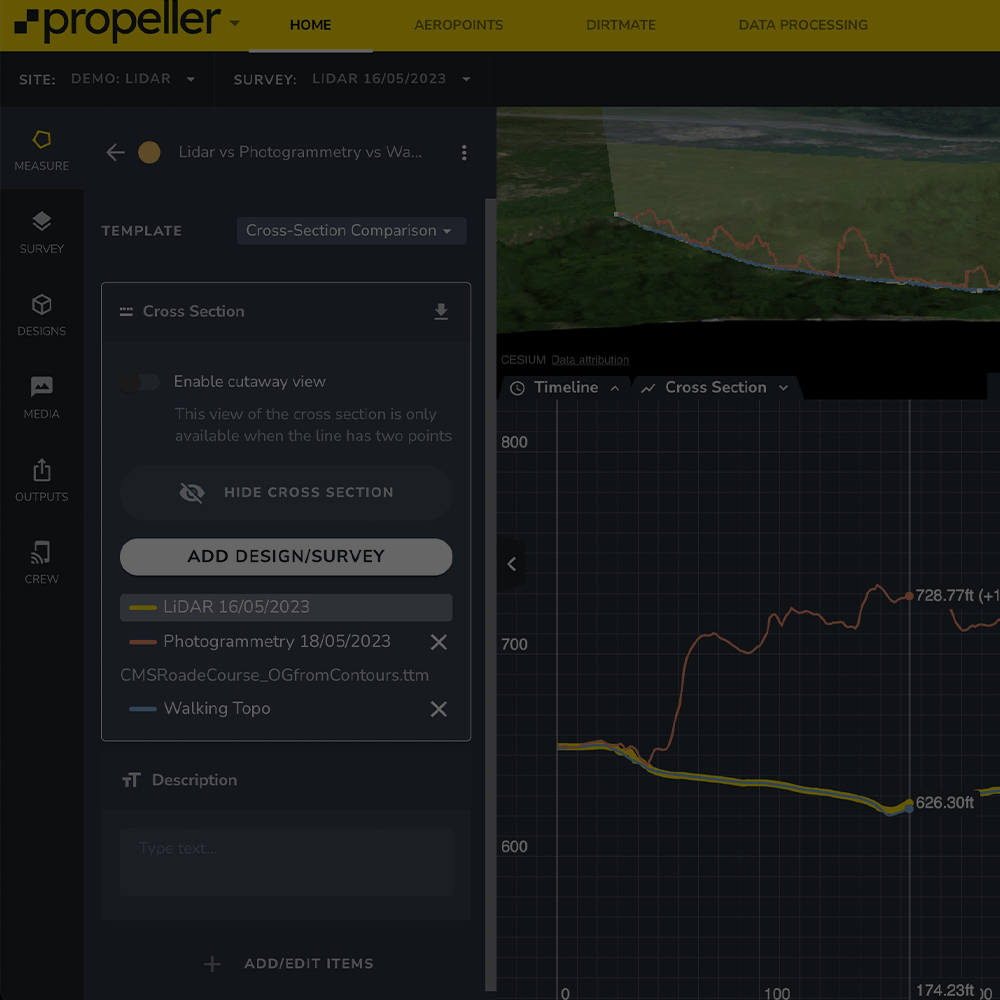Open the Cross-Section Comparison template dropdown
The height and width of the screenshot is (1000, 1000).
pos(351,230)
